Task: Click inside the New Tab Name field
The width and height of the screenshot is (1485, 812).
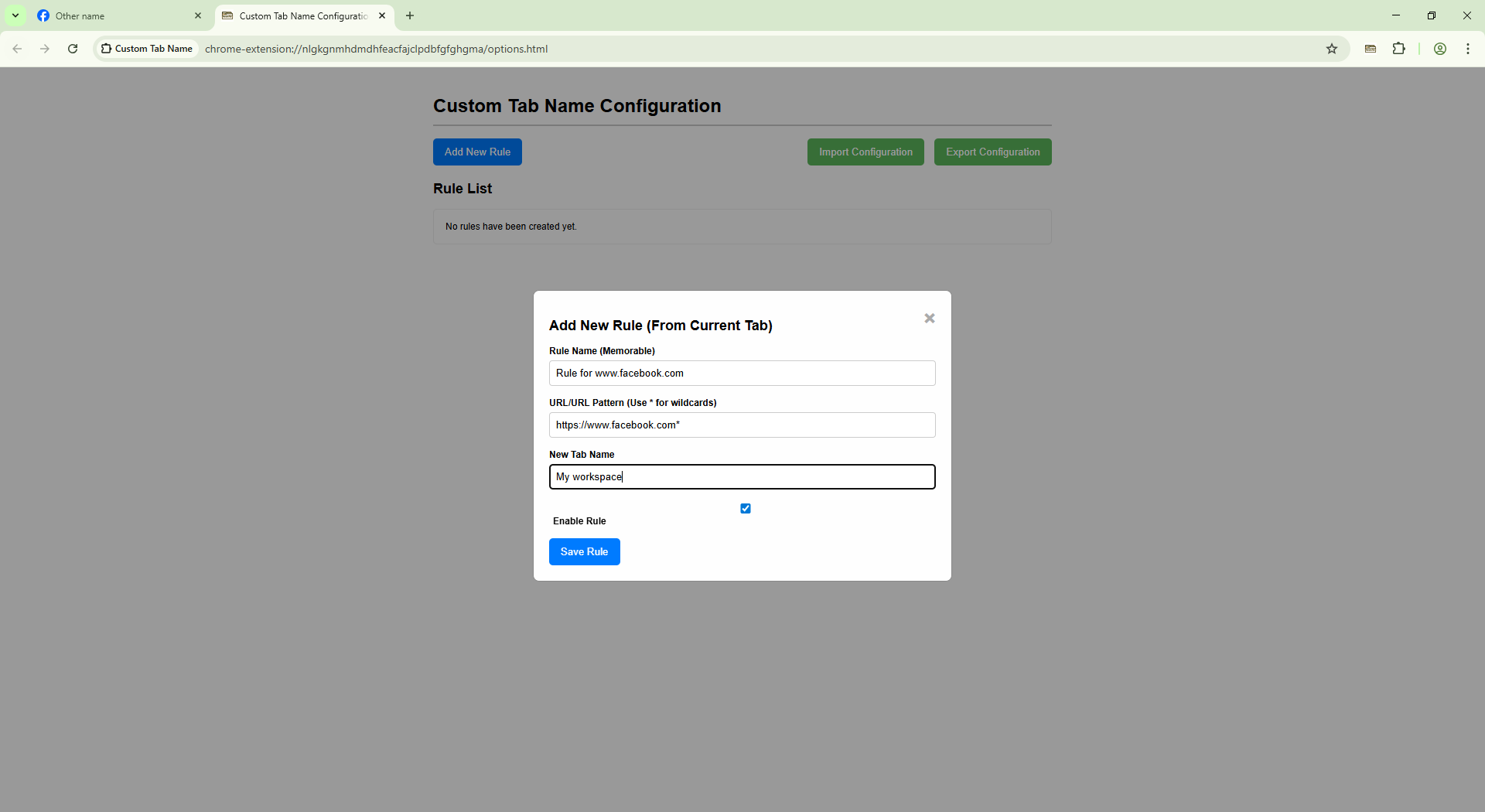Action: (742, 476)
